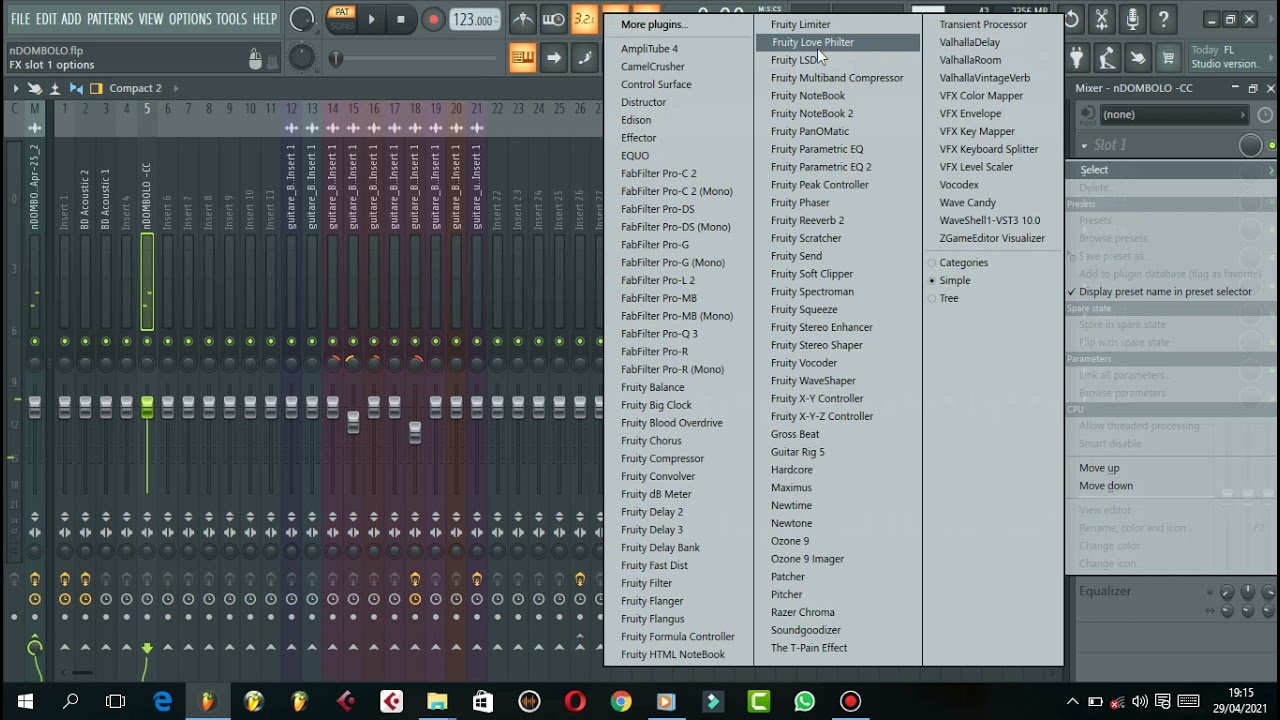Click the mixer orange layout square icon
The image size is (1280, 720).
pyautogui.click(x=97, y=88)
